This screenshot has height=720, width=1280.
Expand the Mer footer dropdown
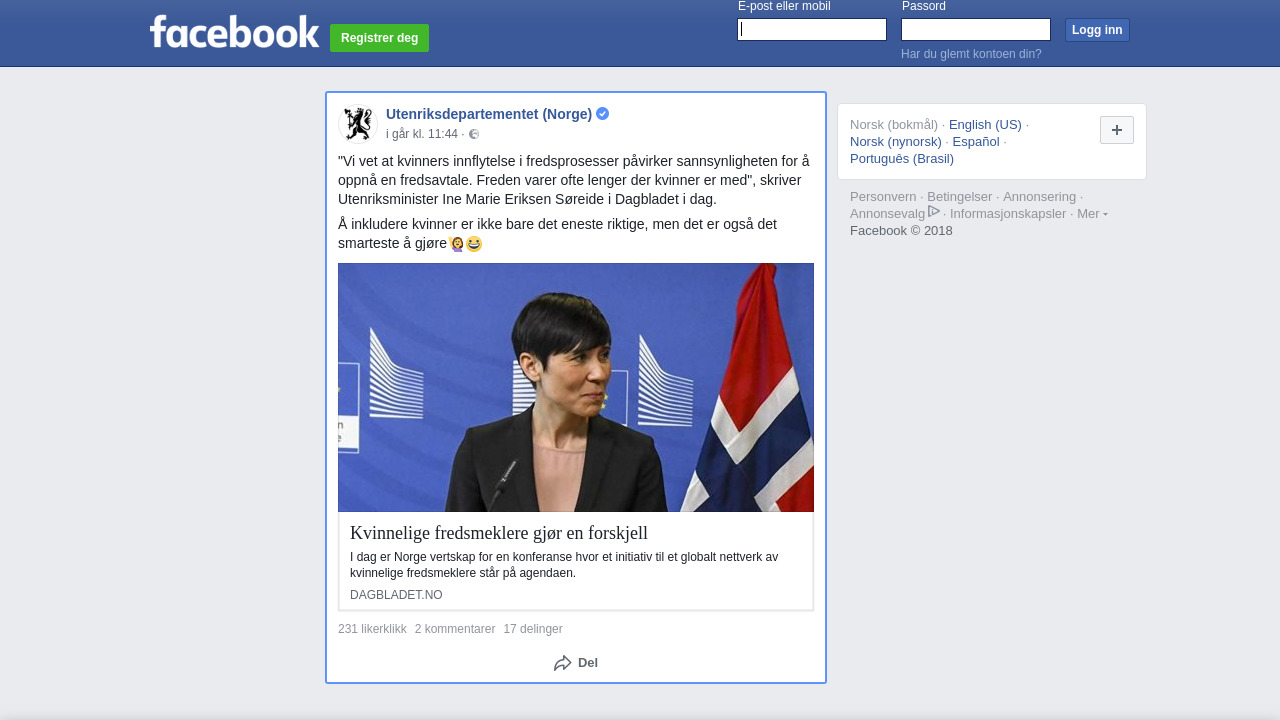point(1092,214)
